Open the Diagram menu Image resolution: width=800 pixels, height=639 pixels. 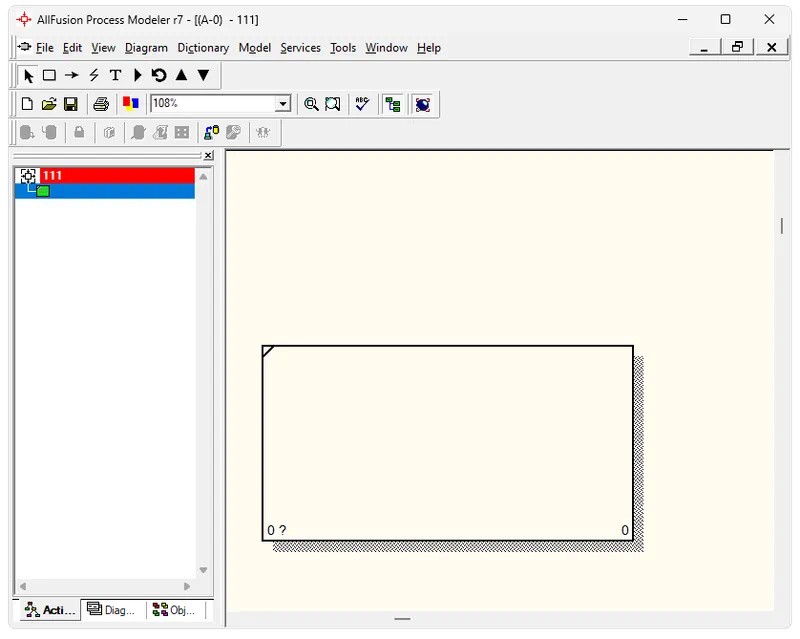(146, 48)
